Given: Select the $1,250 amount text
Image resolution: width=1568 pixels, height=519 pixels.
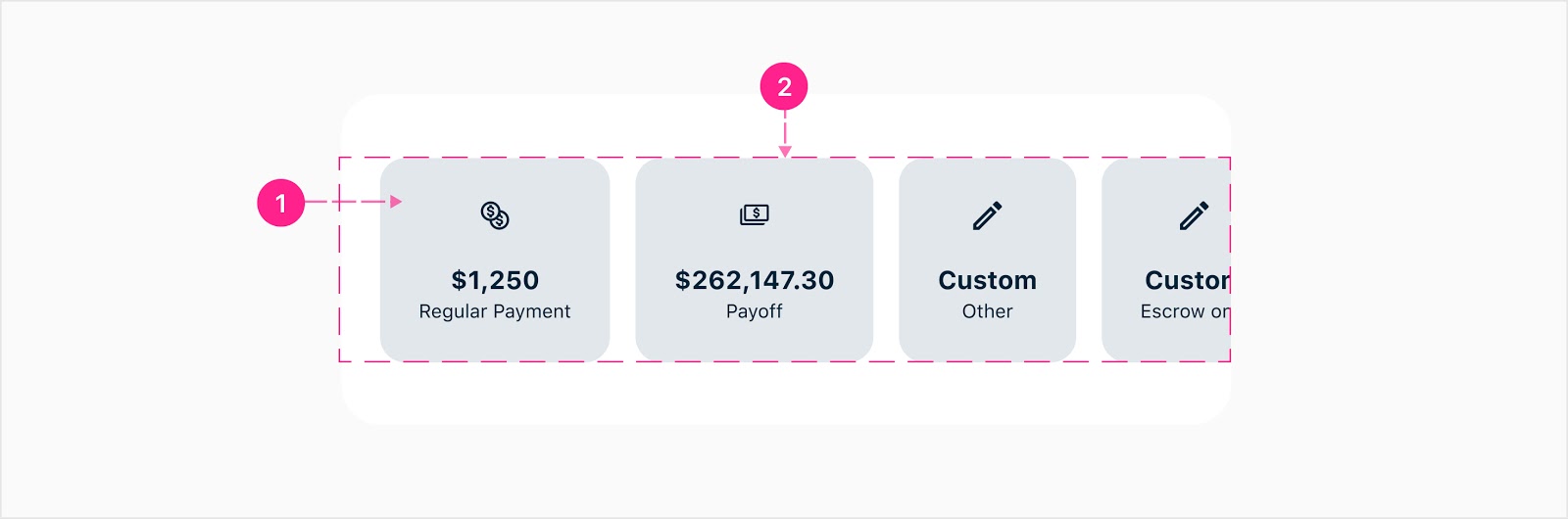Looking at the screenshot, I should pyautogui.click(x=495, y=280).
